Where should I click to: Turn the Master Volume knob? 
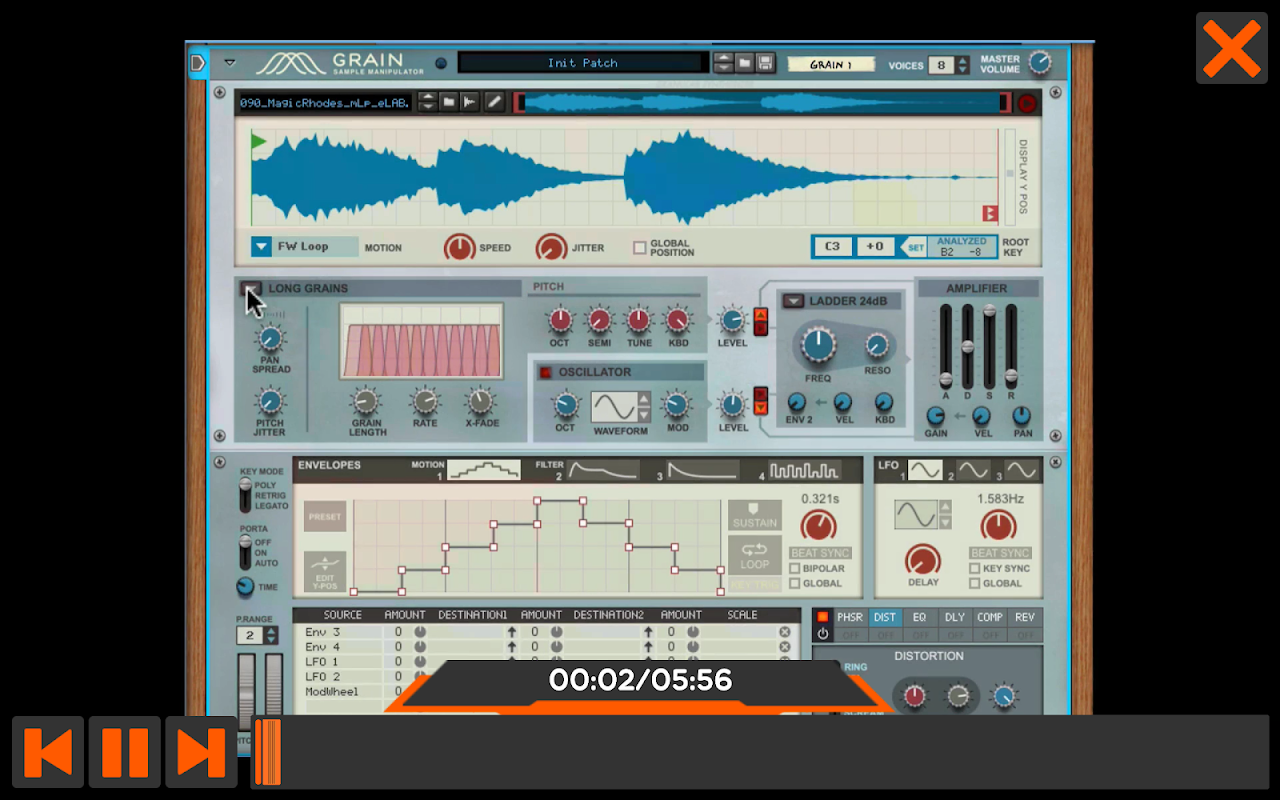coord(1041,63)
